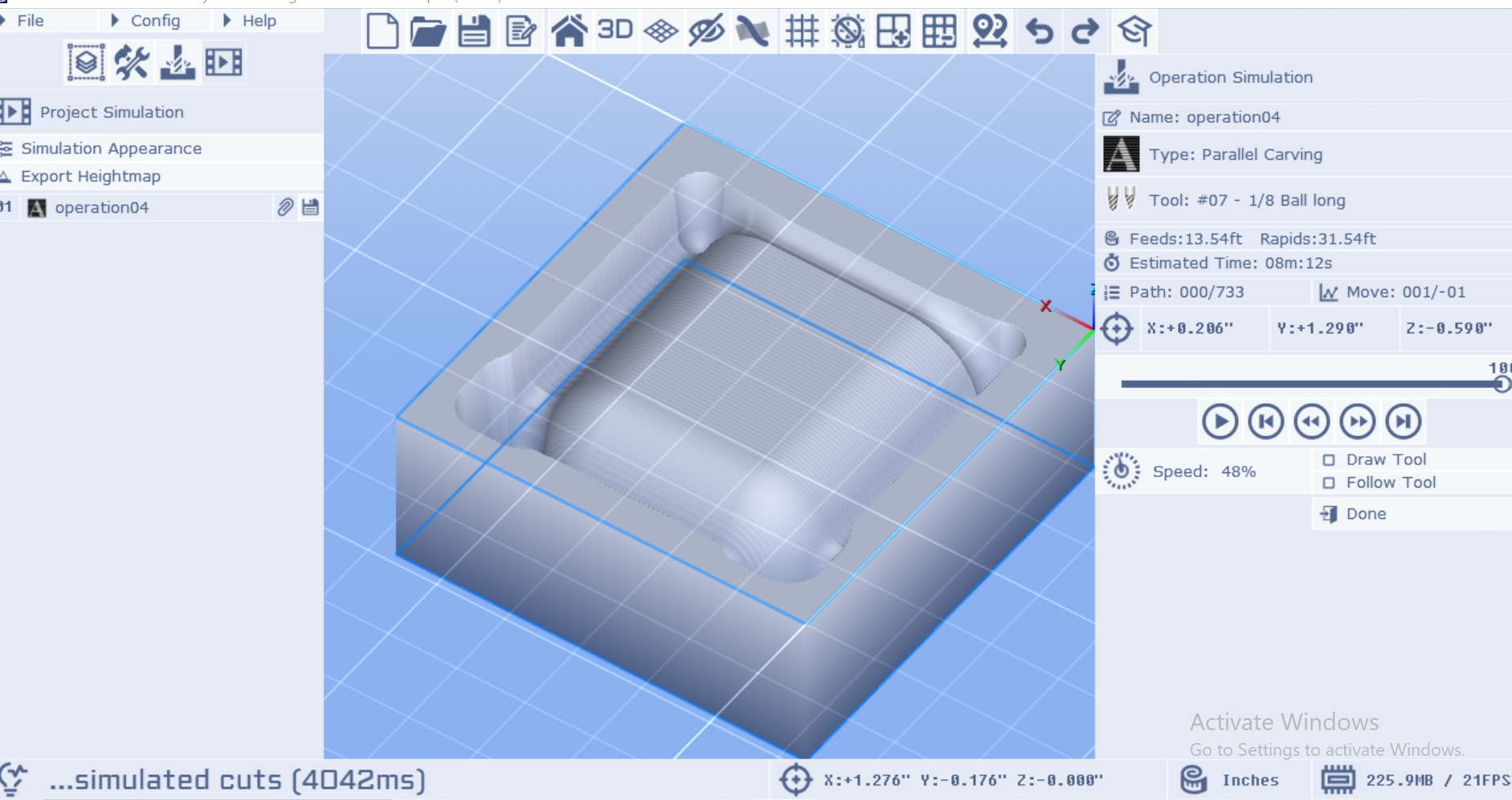Open the Help menu
The height and width of the screenshot is (800, 1512).
(259, 21)
